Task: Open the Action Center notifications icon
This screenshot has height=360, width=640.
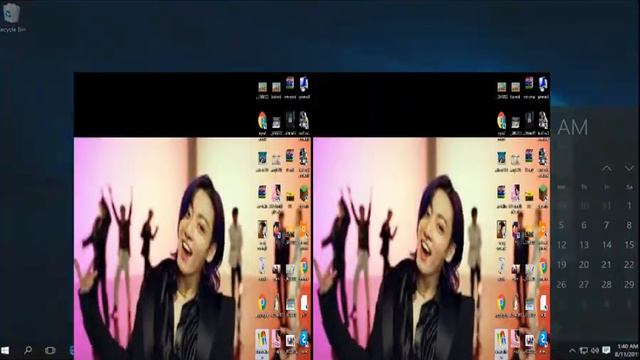Action: coord(607,350)
